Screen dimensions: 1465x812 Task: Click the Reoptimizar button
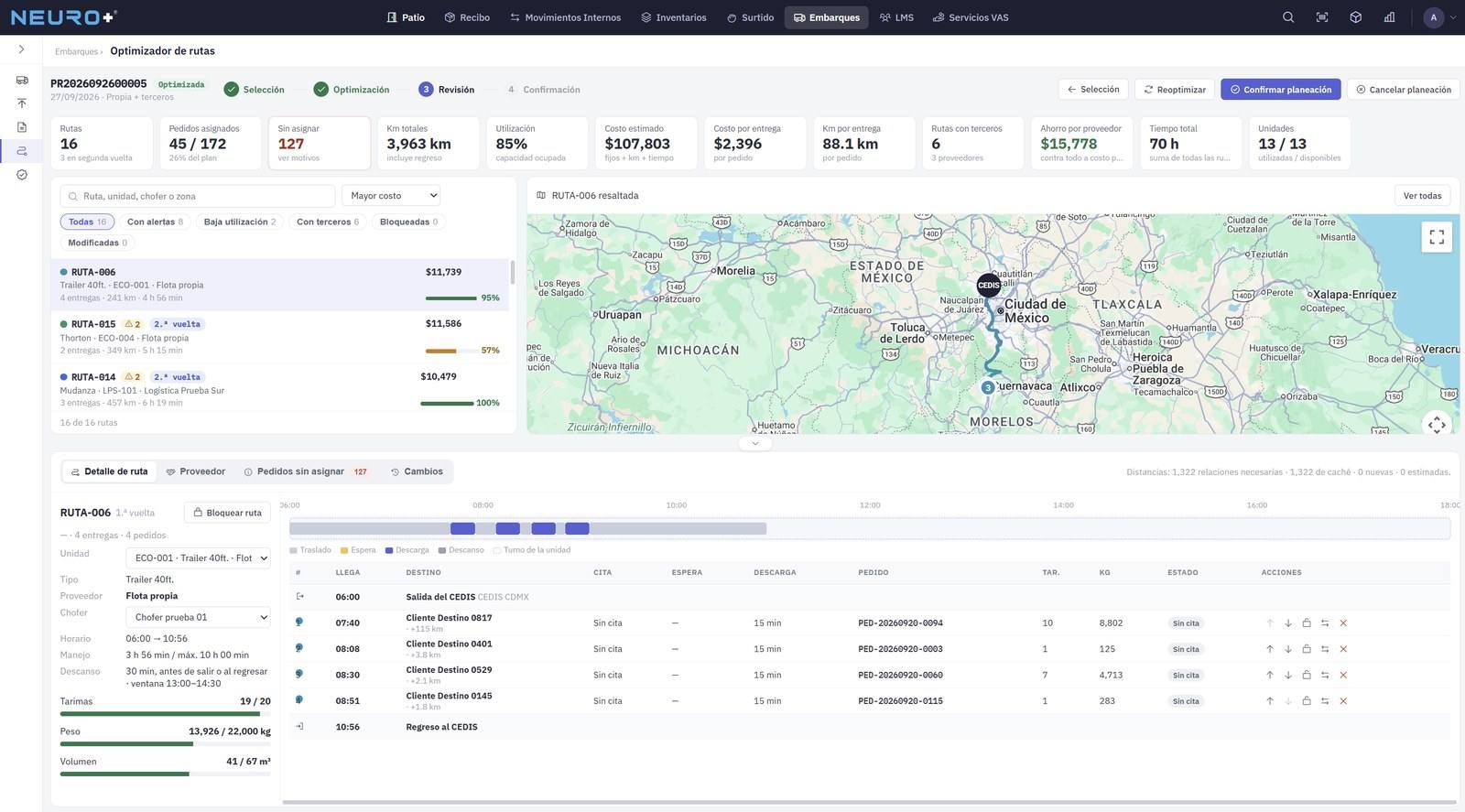(x=1175, y=90)
